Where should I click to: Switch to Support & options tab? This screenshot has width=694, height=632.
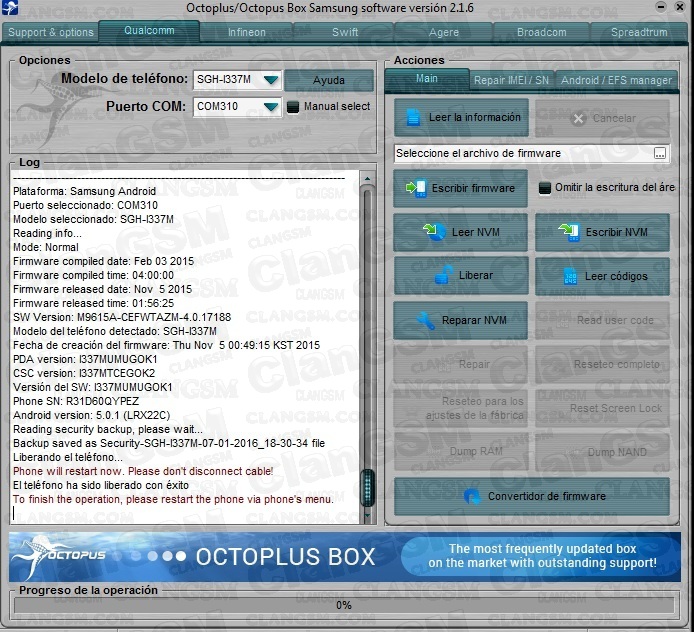click(x=50, y=32)
